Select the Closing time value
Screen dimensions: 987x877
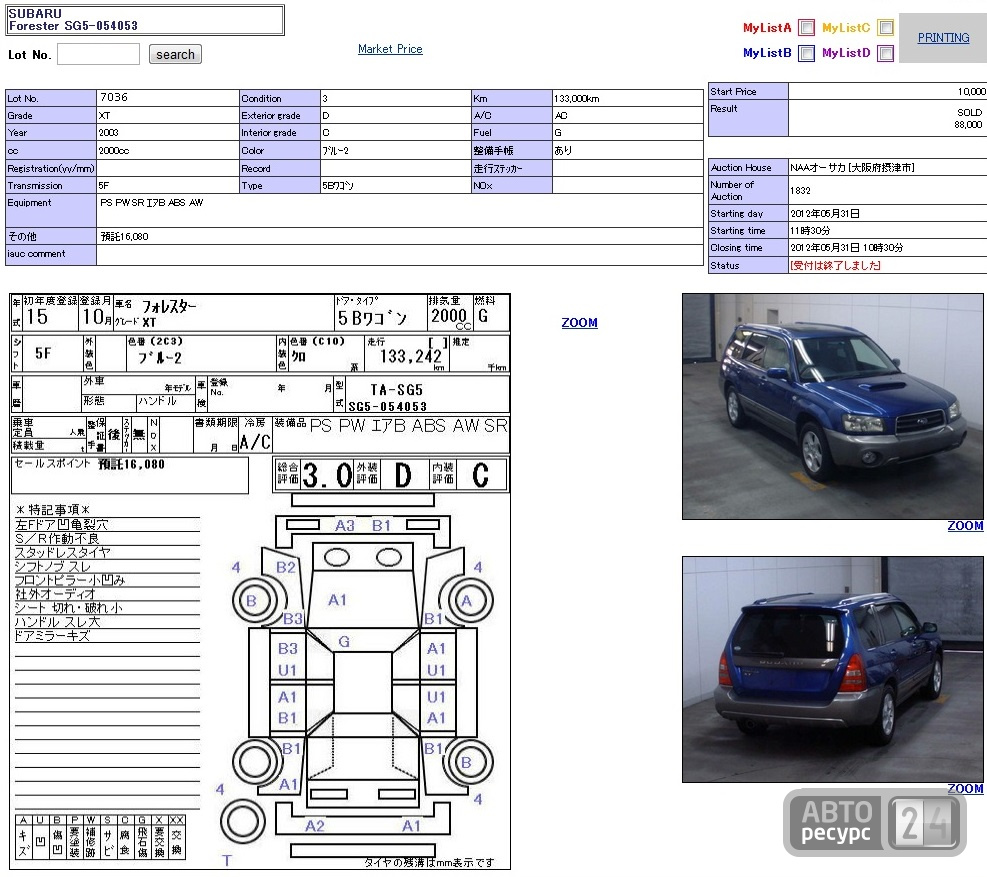[x=847, y=248]
